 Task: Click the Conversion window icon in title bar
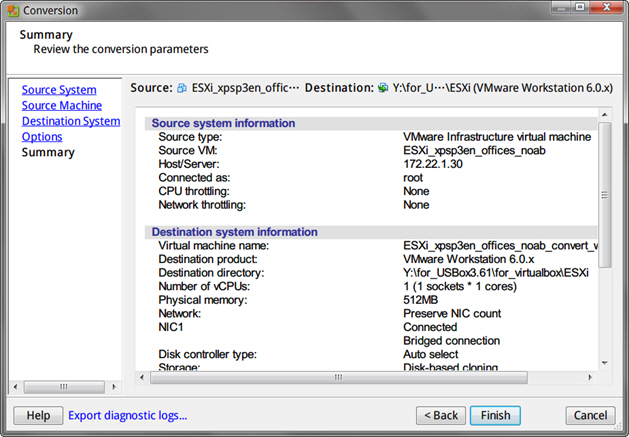tap(11, 10)
